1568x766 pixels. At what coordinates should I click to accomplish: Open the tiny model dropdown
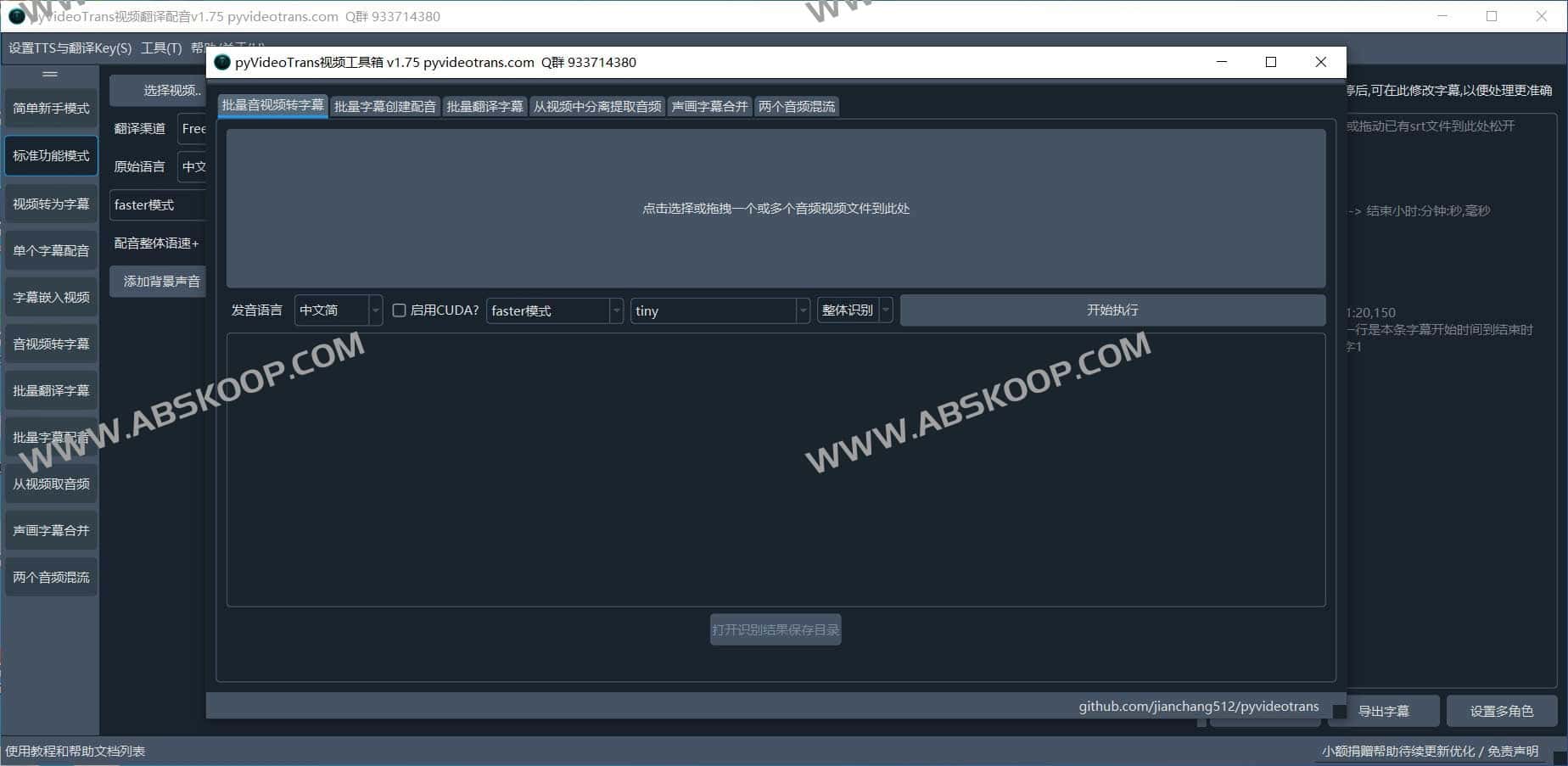[719, 310]
